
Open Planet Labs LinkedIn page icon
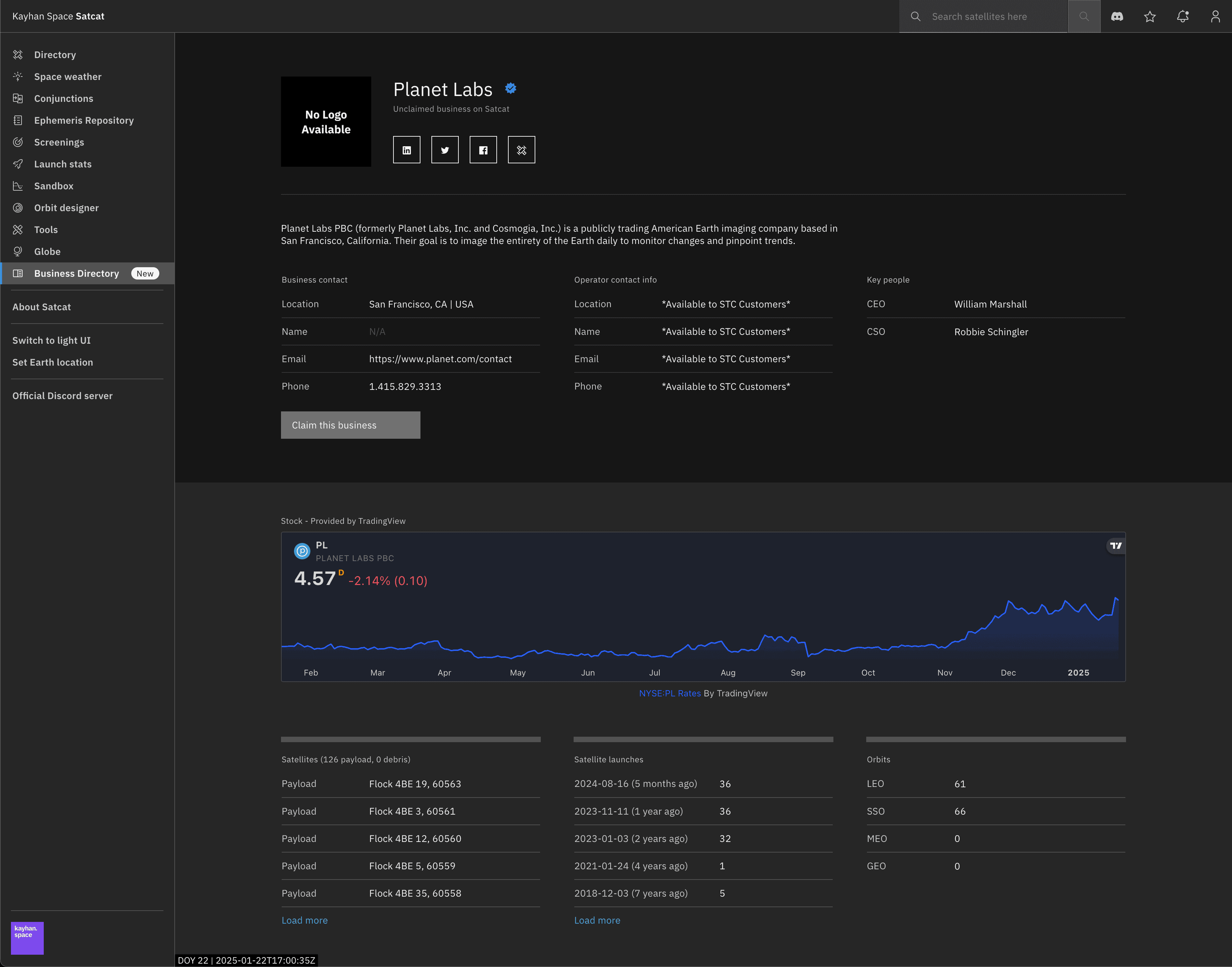(x=407, y=150)
